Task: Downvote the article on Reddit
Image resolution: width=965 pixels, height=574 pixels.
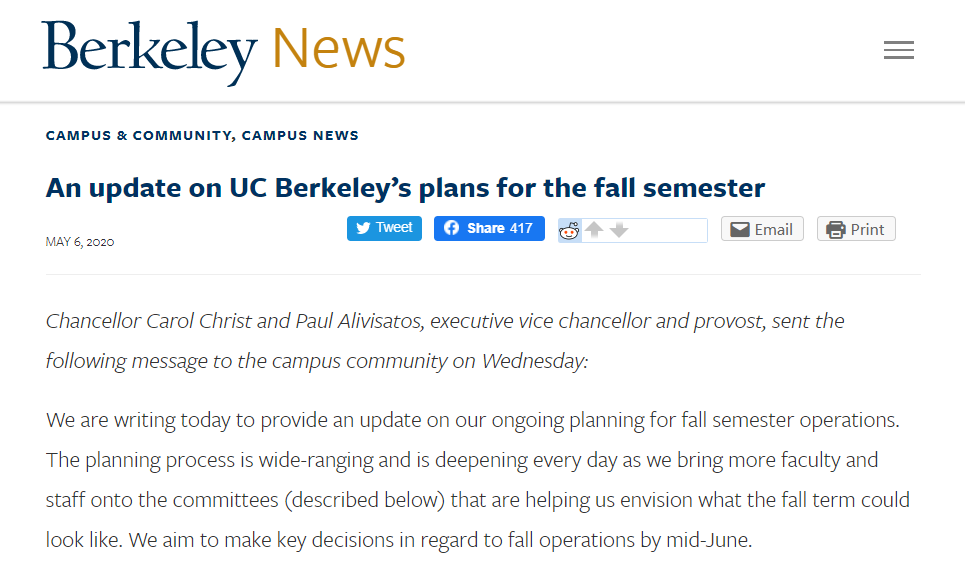Action: coord(619,230)
